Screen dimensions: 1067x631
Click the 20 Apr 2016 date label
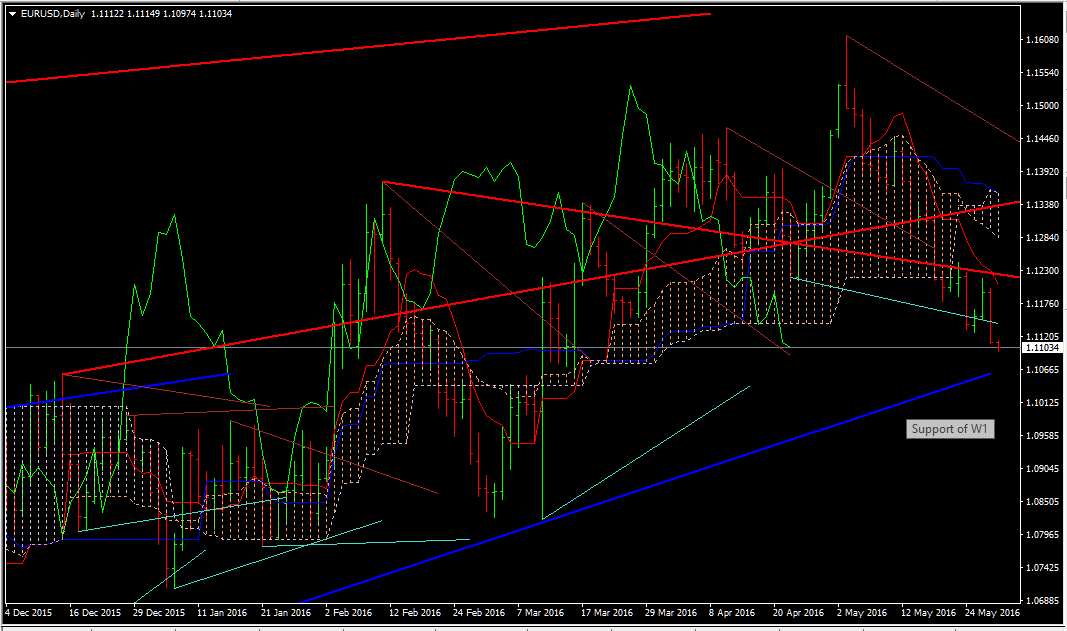point(798,613)
